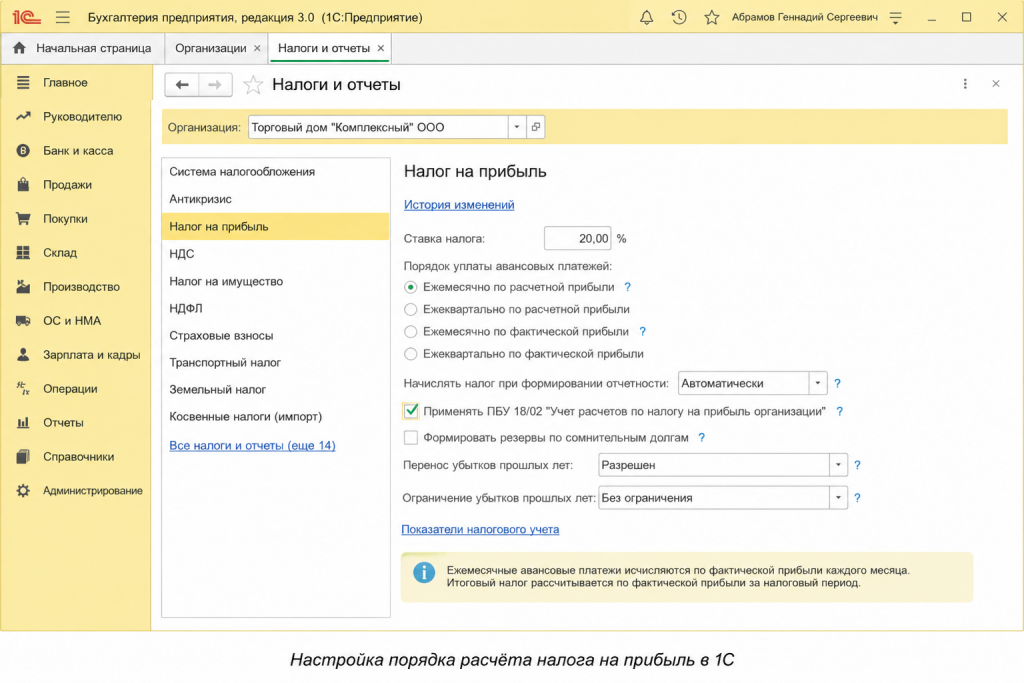Open organization card icon next to dropdown
Screen dimensions: 1024x683
click(536, 127)
